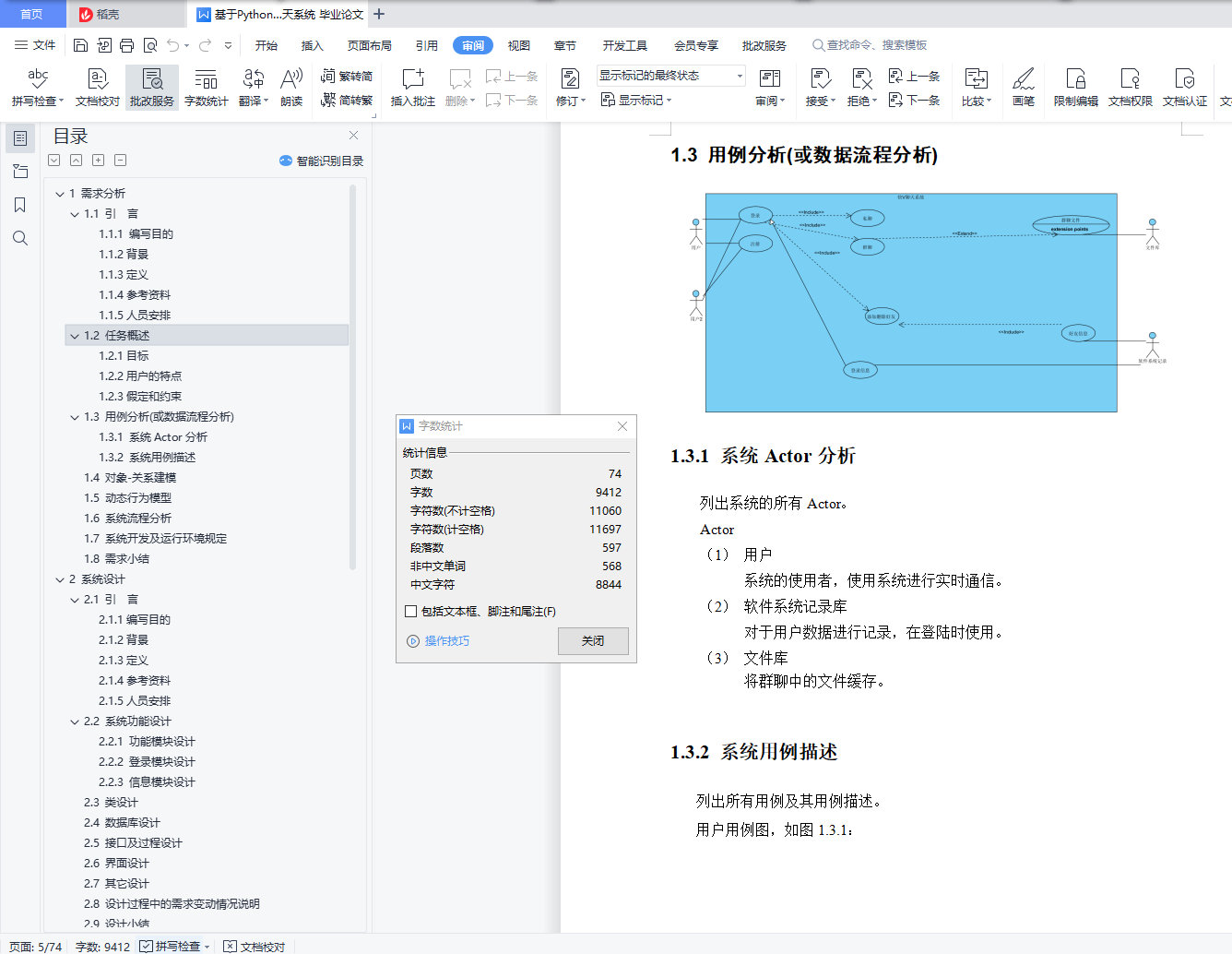Screen dimensions: 1232x954
Task: Open 文档权限 document permissions
Action: (x=1131, y=88)
